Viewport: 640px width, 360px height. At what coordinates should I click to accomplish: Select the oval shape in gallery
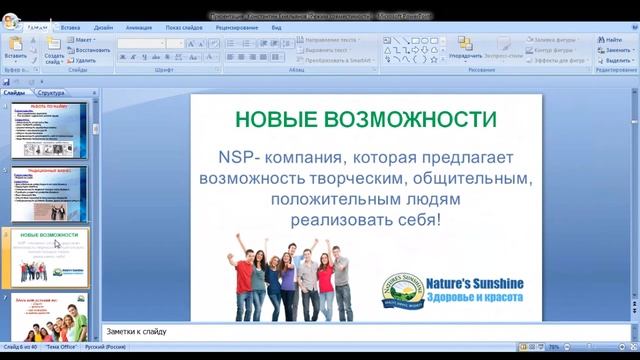[x=424, y=40]
